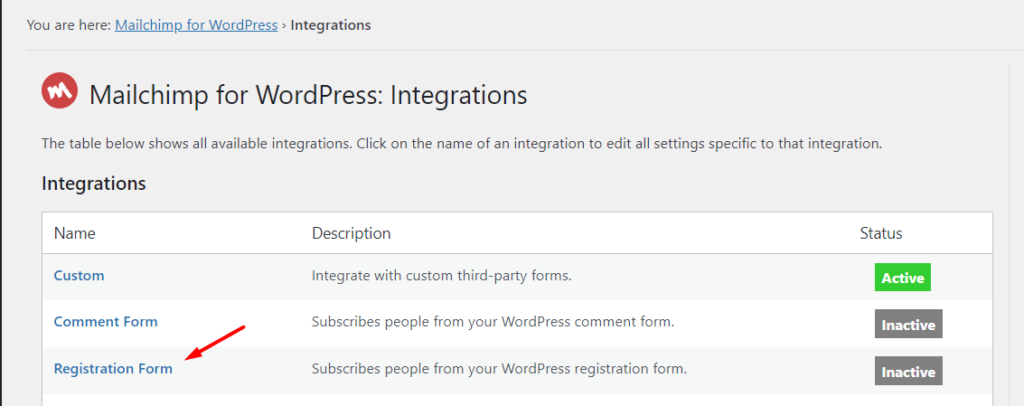Click the Inactive badge for Registration Form
Screen dimensions: 1024x406
pos(908,372)
